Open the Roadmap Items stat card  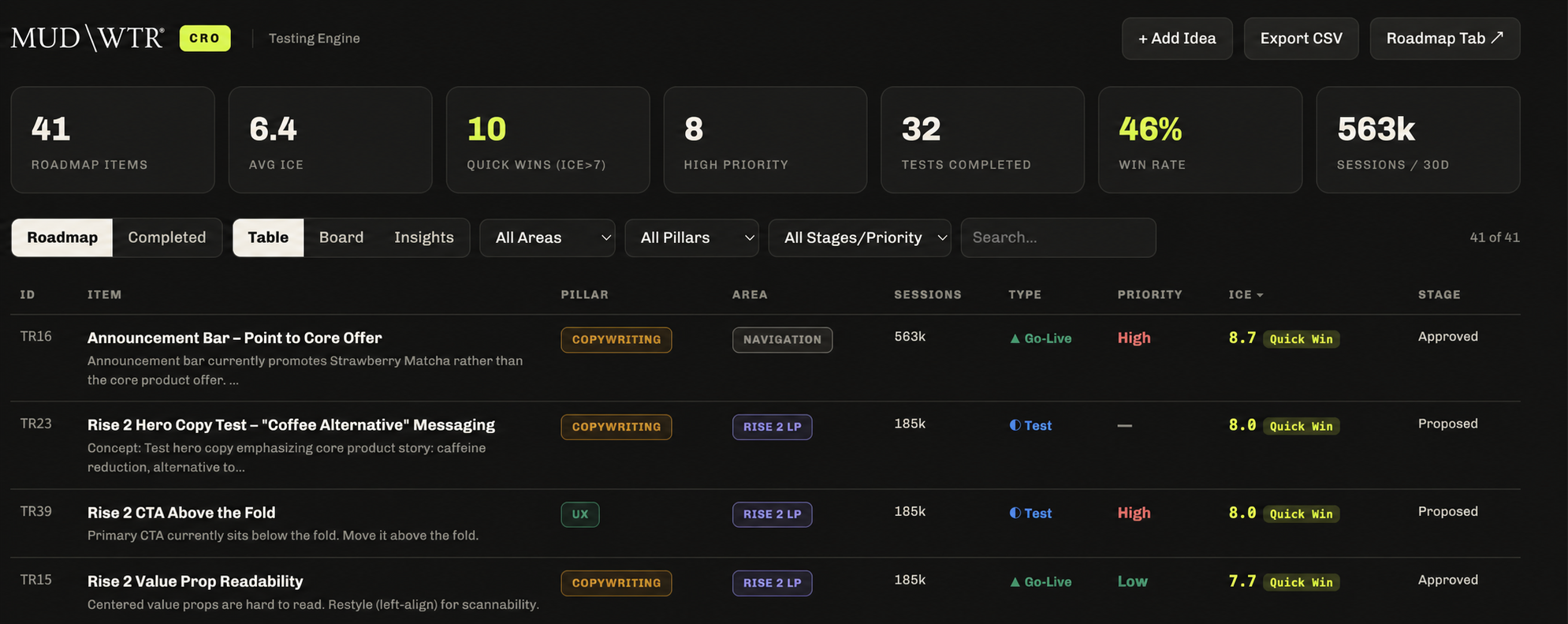click(113, 140)
